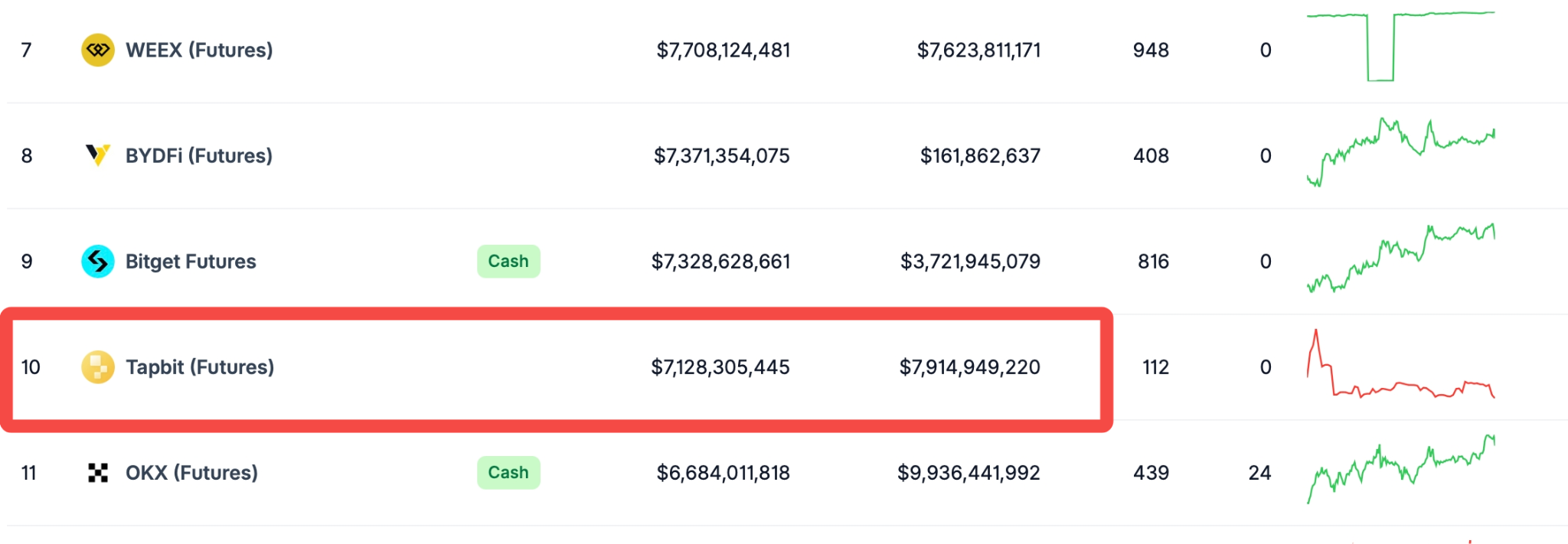The height and width of the screenshot is (544, 1568).
Task: Open the OKX (Futures) exchange page
Action: (x=191, y=473)
